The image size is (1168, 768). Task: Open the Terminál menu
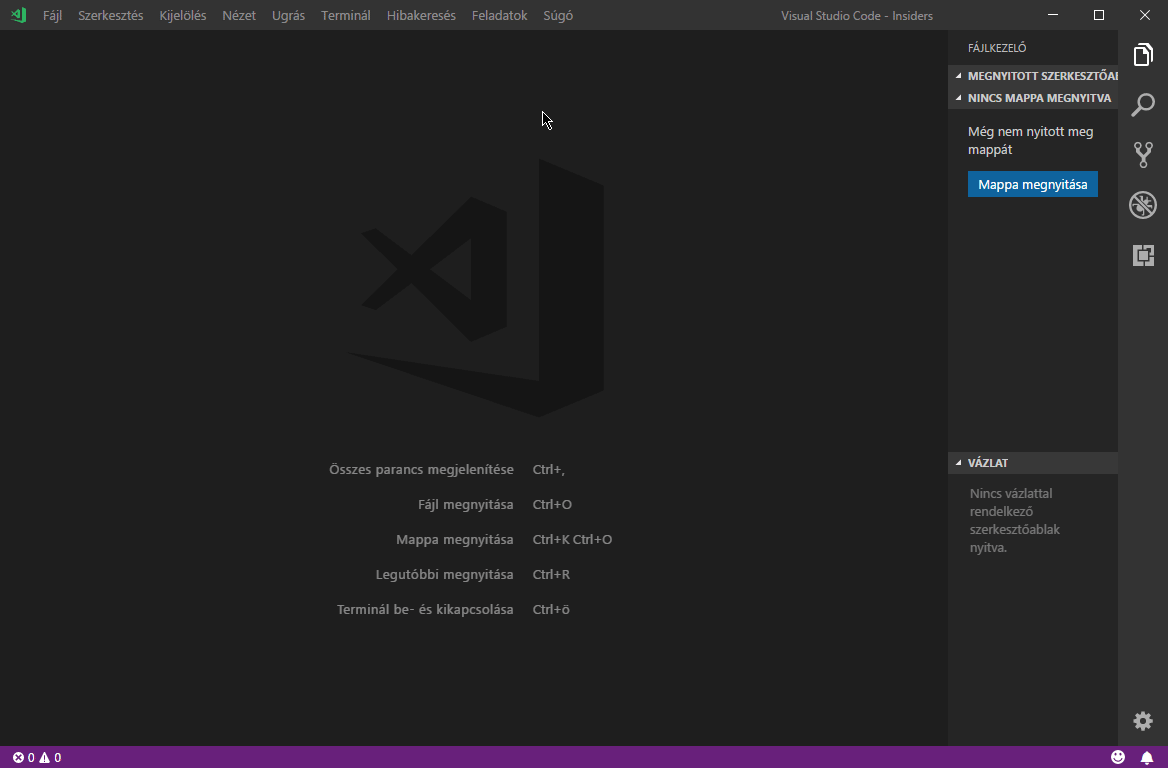(345, 15)
